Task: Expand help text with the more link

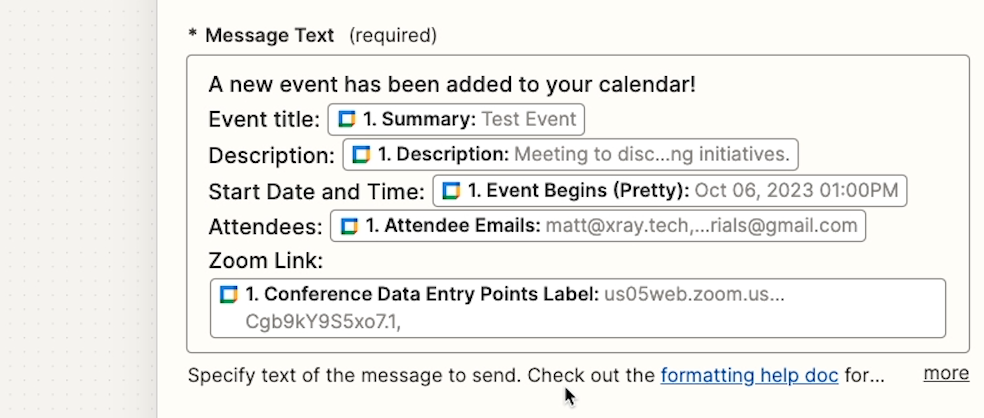Action: click(x=946, y=373)
